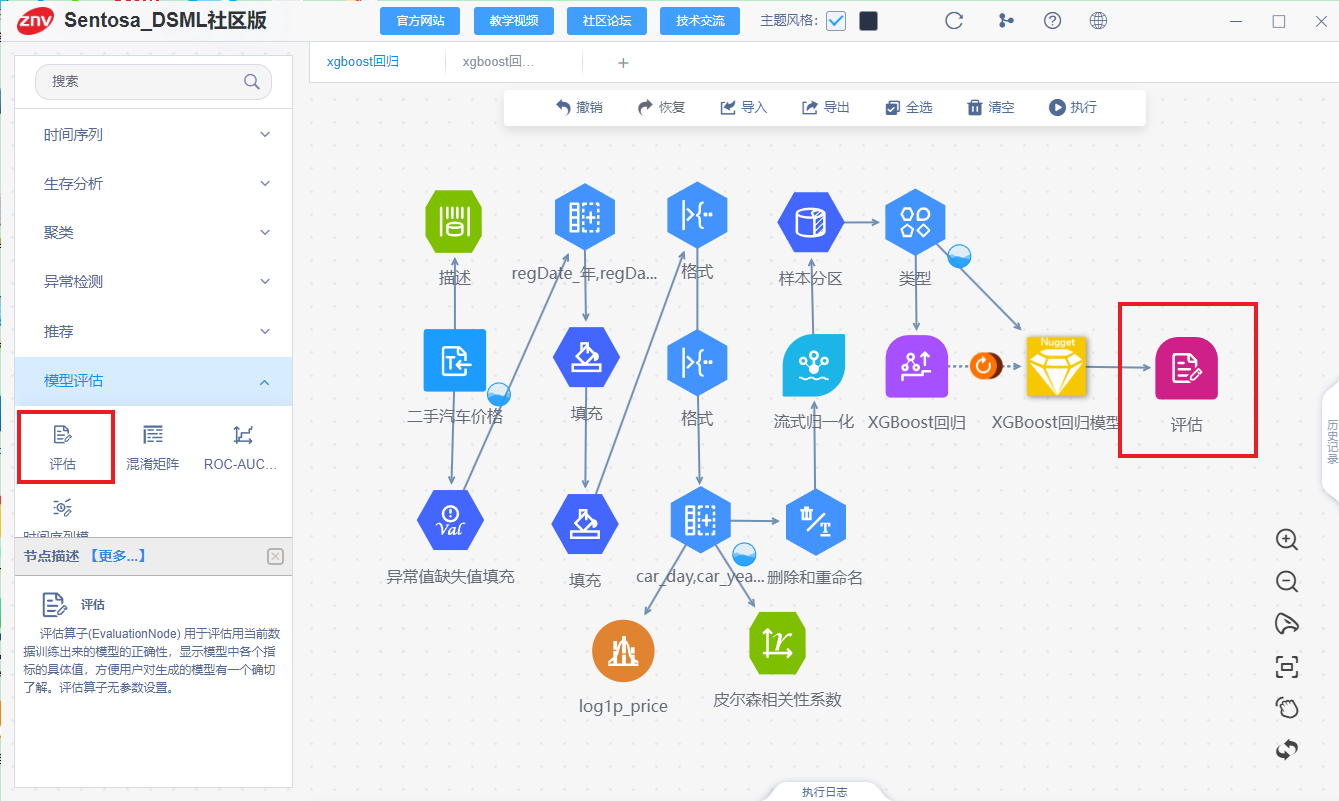Image resolution: width=1339 pixels, height=801 pixels.
Task: Open the 教学视频 button
Action: click(x=513, y=21)
